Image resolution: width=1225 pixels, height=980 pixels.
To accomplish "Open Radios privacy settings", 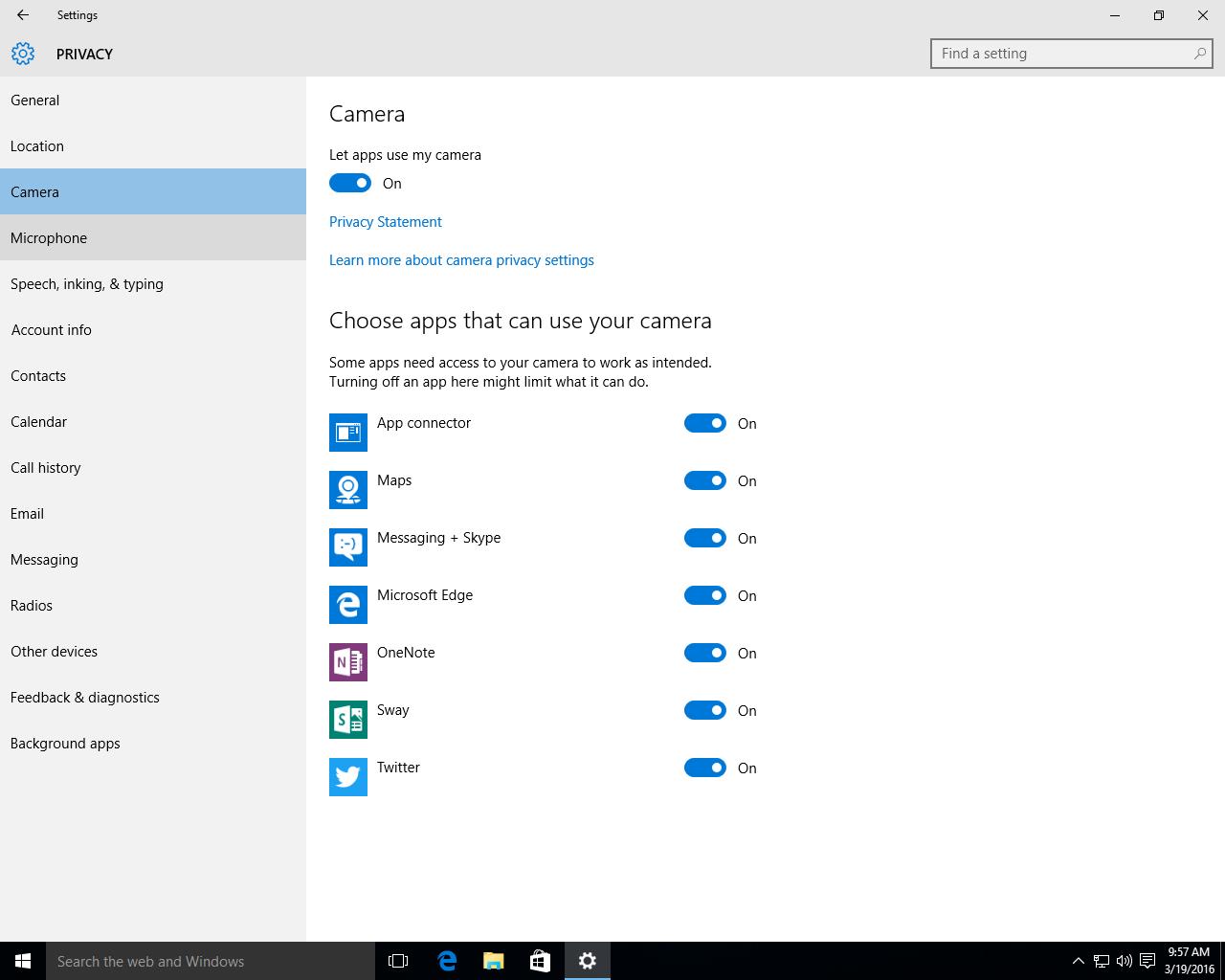I will coord(153,605).
